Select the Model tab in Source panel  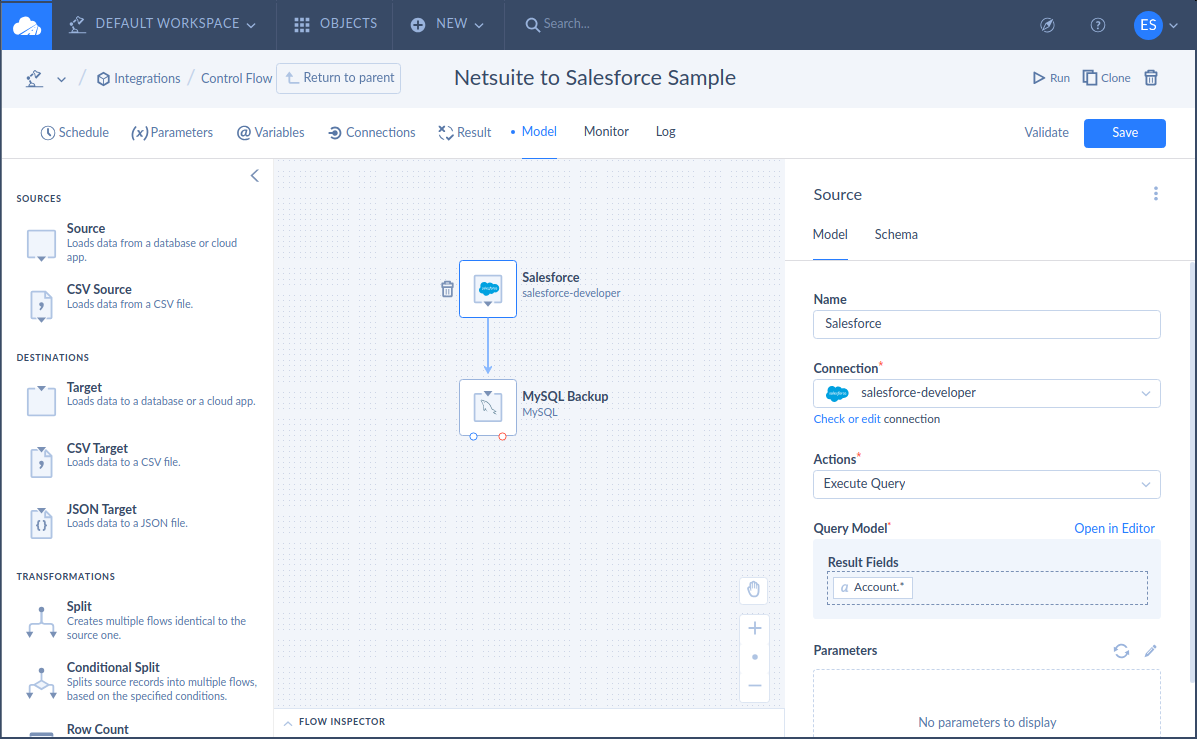[830, 235]
